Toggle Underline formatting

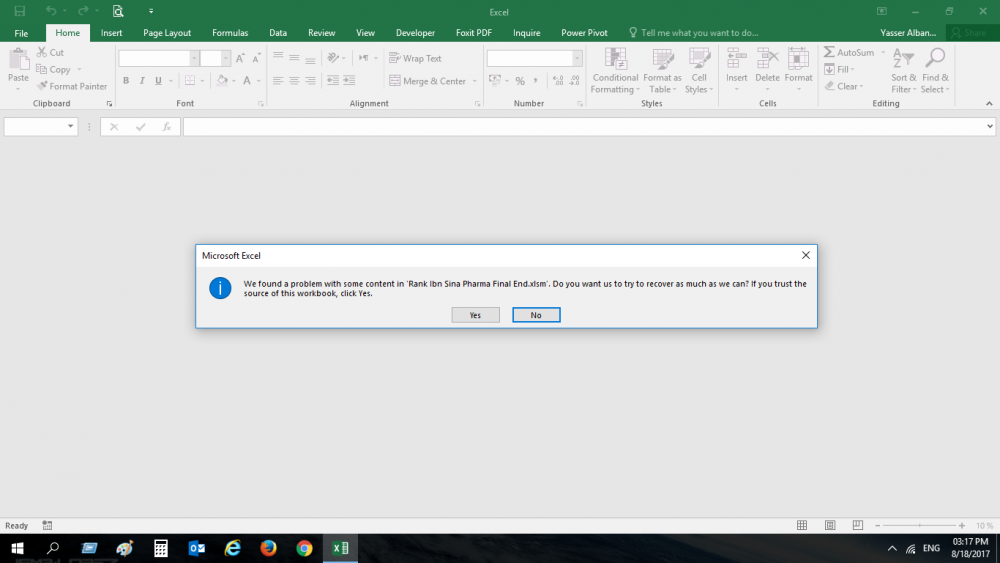[158, 80]
